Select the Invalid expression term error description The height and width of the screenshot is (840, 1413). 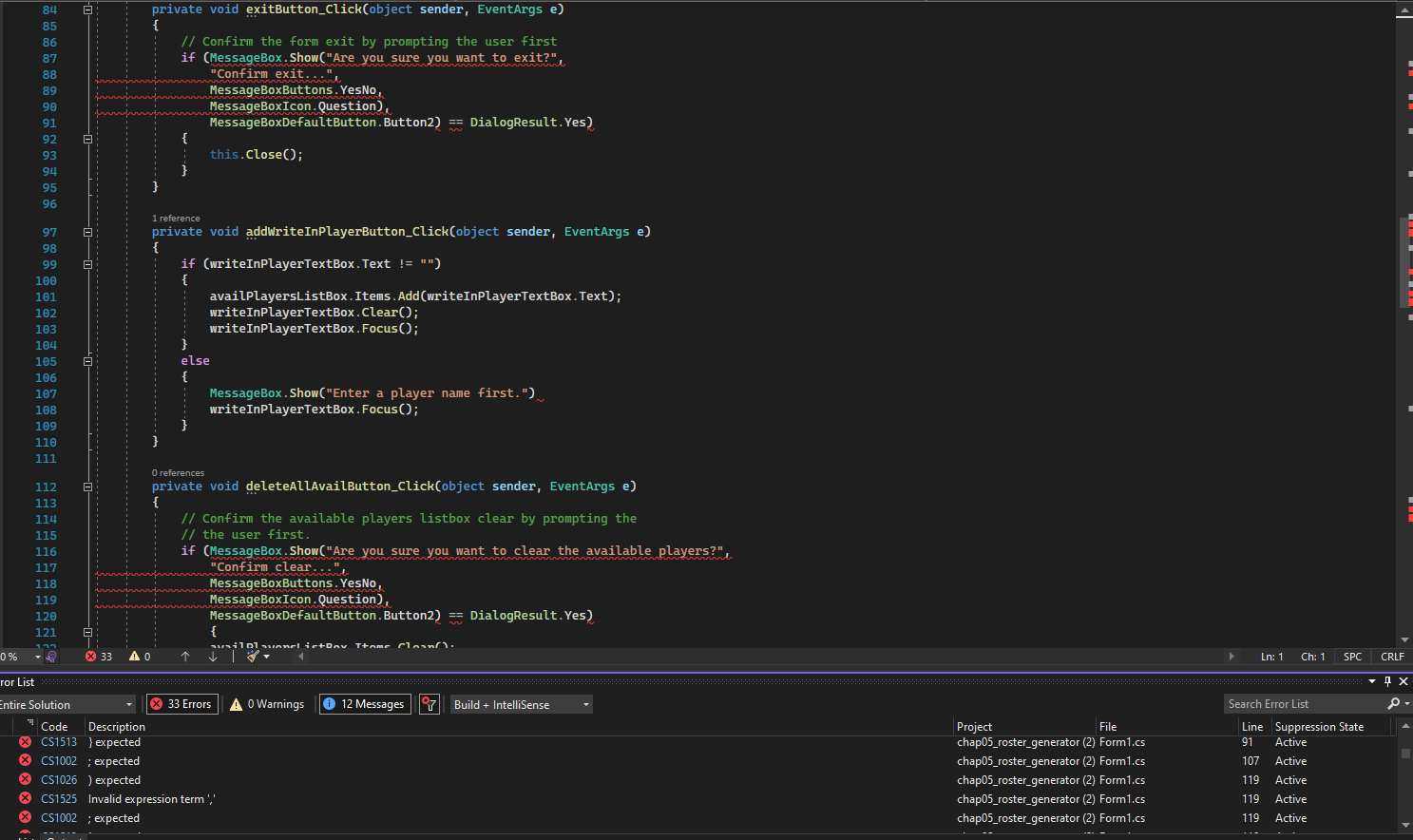tap(151, 799)
